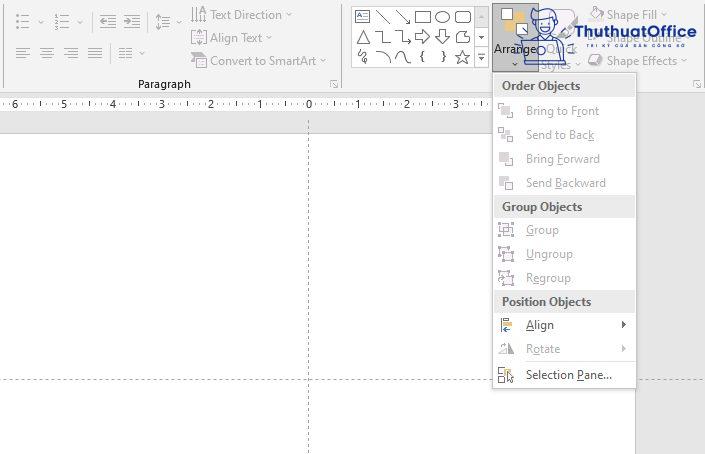This screenshot has height=454, width=705.
Task: Select the Down Arrow shape
Action: (x=442, y=37)
